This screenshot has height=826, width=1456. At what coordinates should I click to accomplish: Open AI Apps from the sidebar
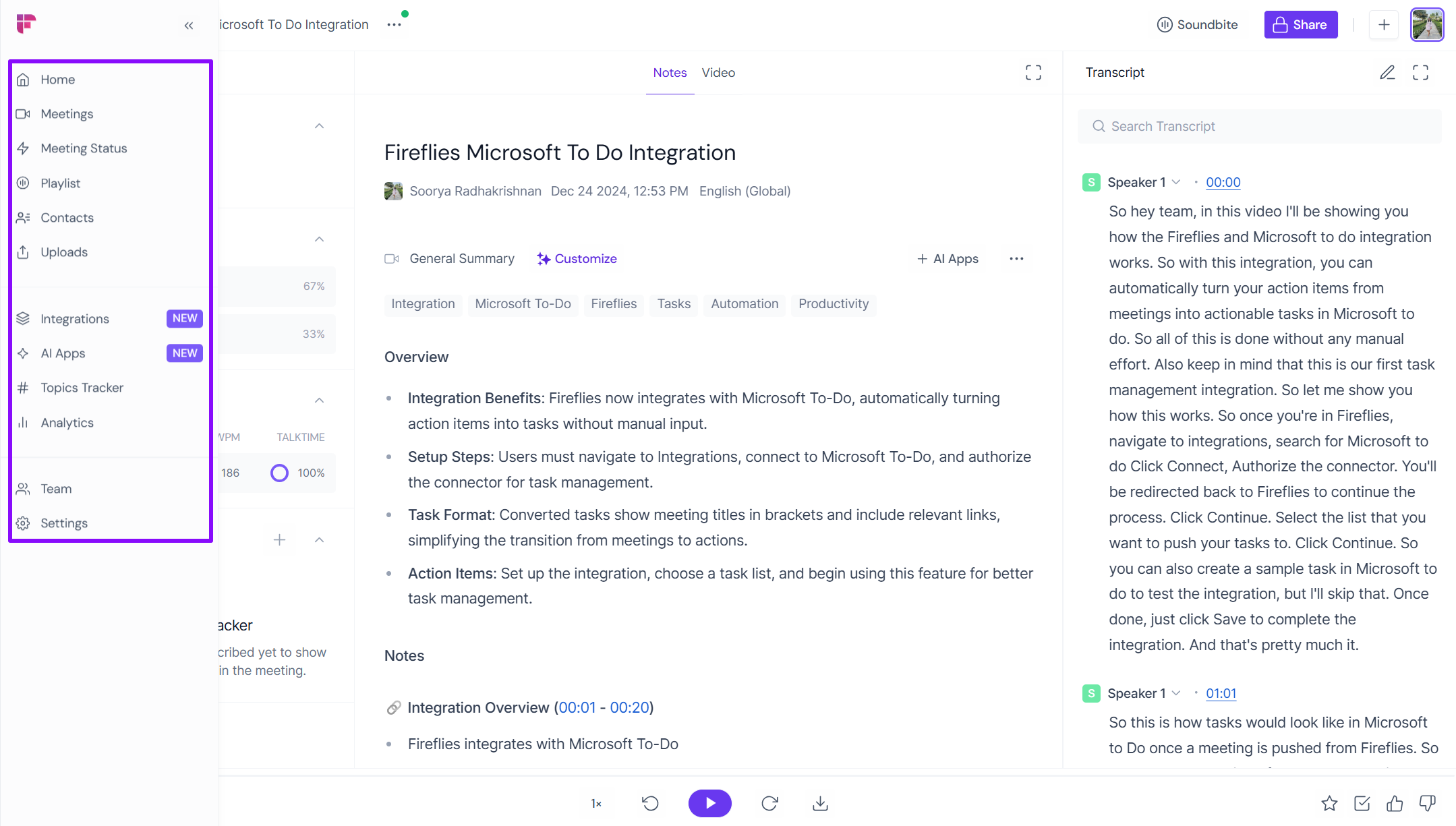click(111, 353)
